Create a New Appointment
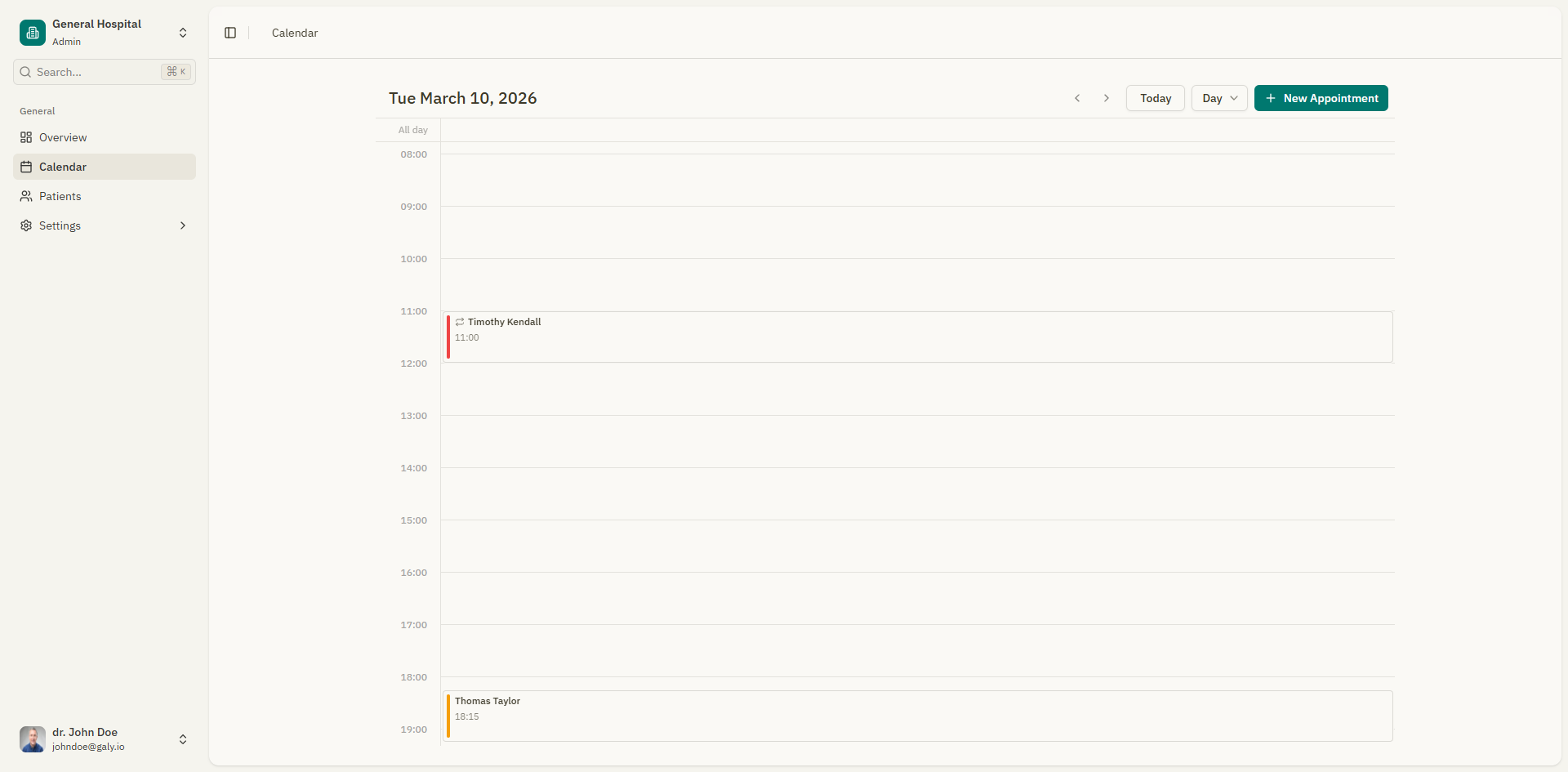The width and height of the screenshot is (1568, 772). [1321, 98]
